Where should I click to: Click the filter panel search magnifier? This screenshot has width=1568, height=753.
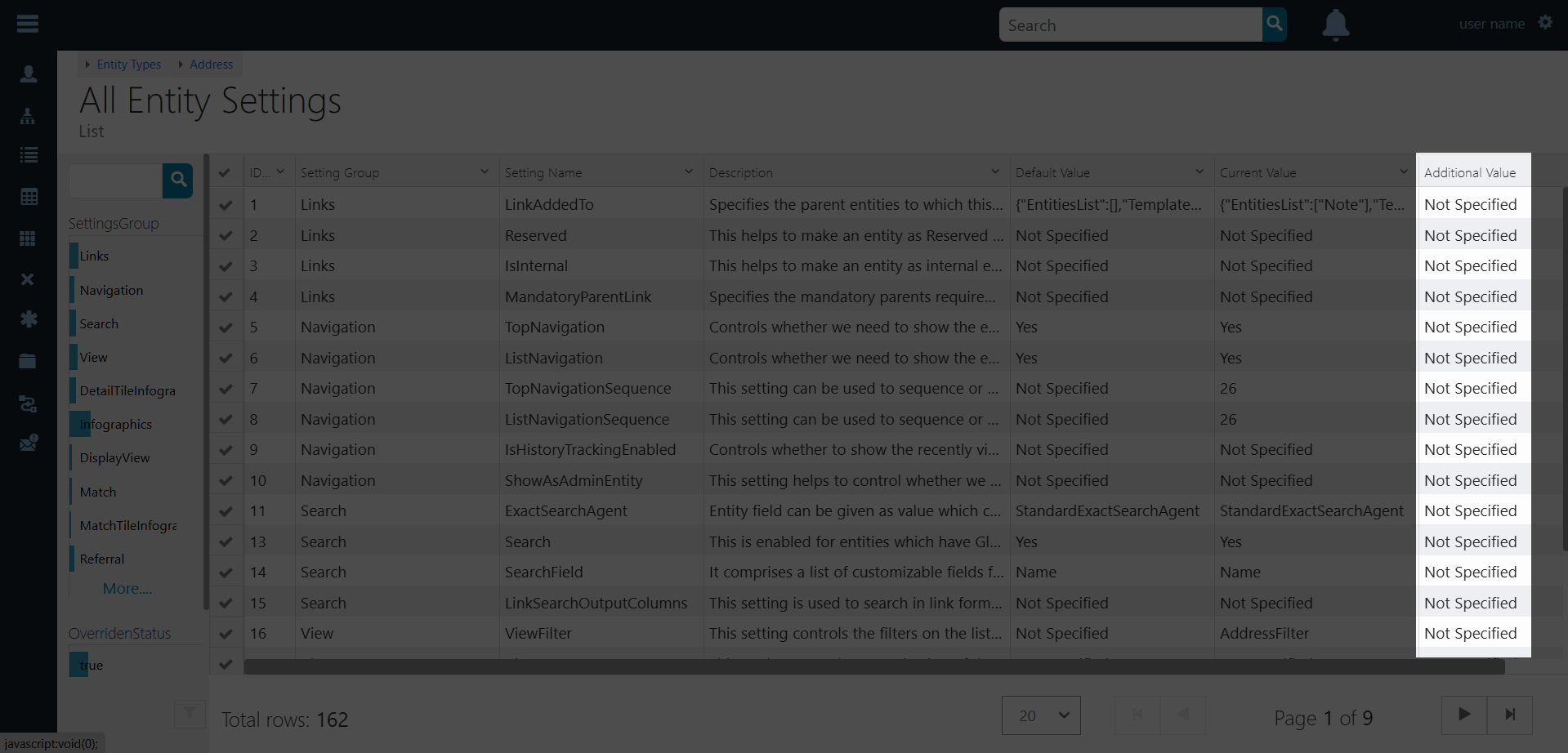(178, 180)
